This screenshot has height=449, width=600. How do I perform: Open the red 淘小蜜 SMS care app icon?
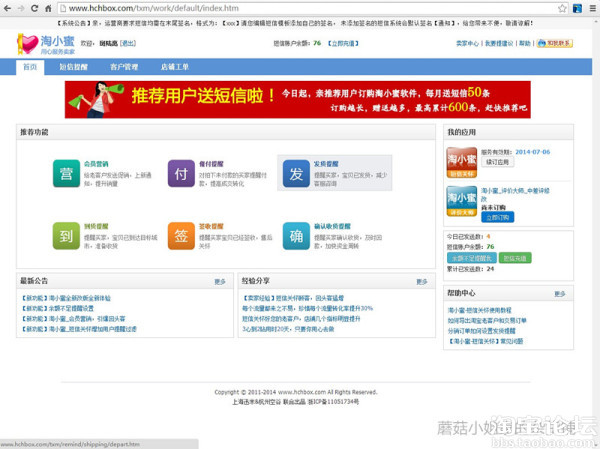coord(462,162)
